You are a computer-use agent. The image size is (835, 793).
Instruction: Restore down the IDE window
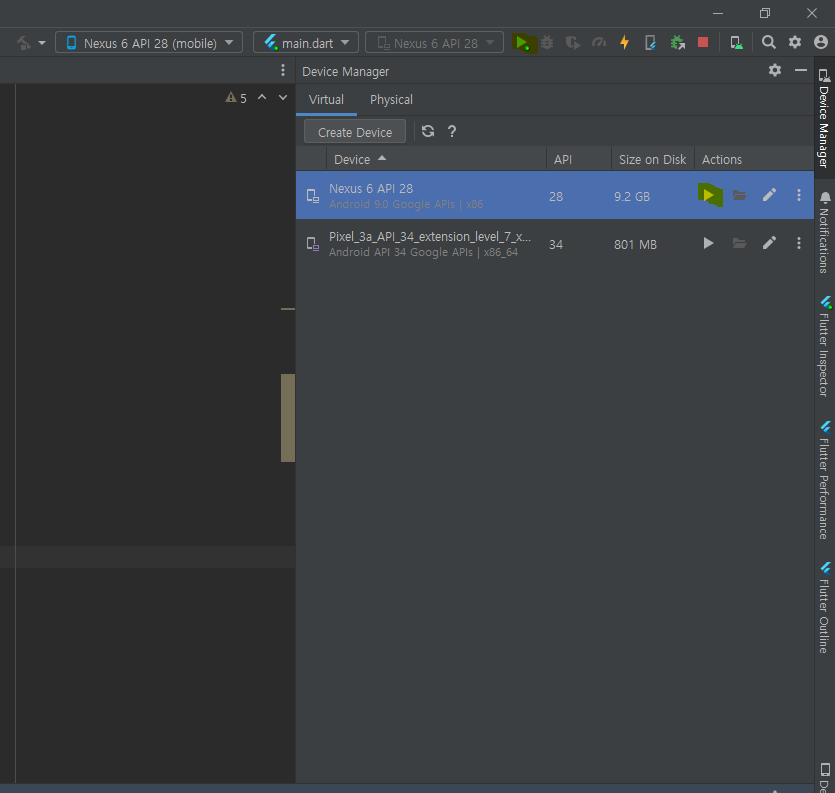point(764,13)
